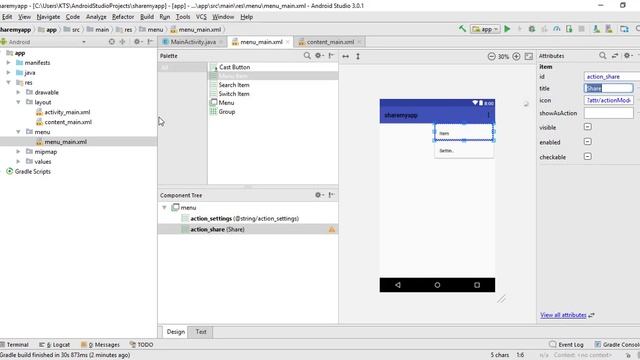Collapse the res folder

tap(9, 82)
